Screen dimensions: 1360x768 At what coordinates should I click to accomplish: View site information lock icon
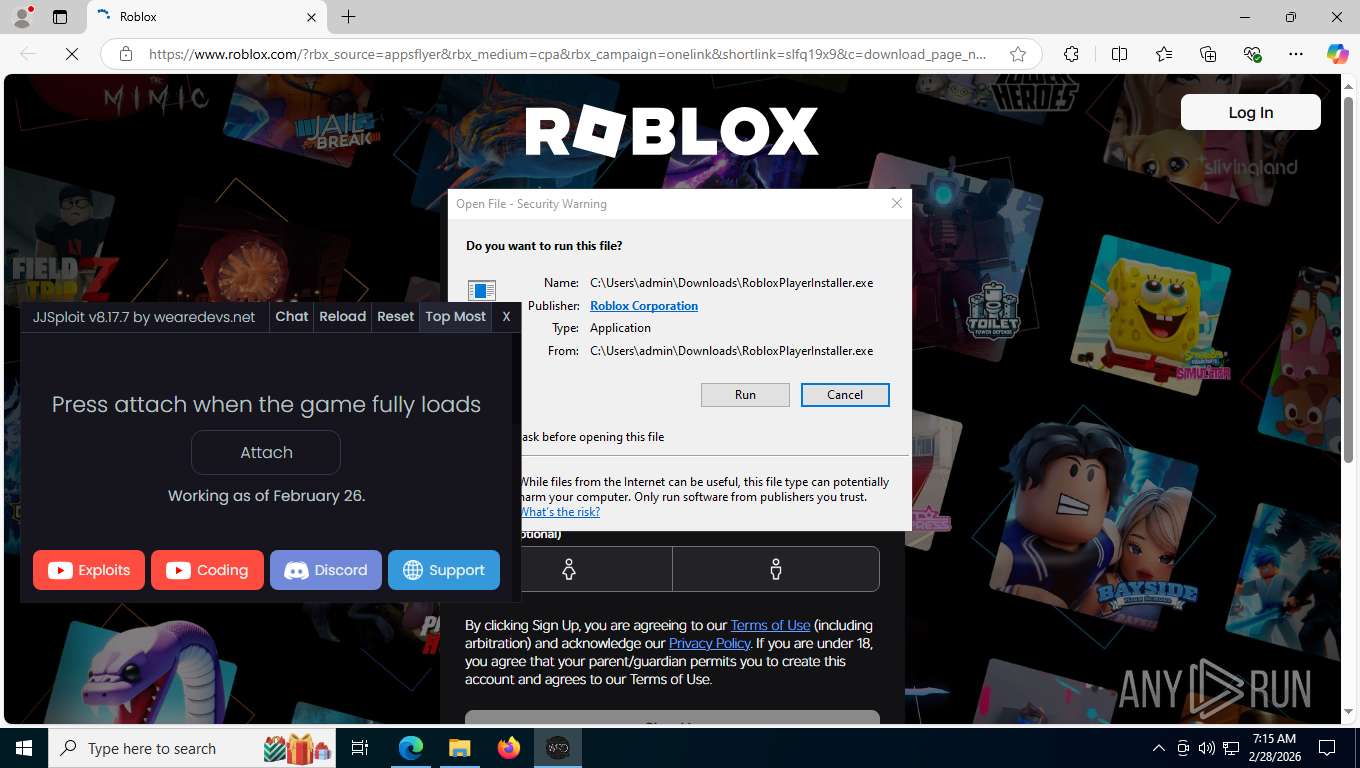click(x=126, y=54)
